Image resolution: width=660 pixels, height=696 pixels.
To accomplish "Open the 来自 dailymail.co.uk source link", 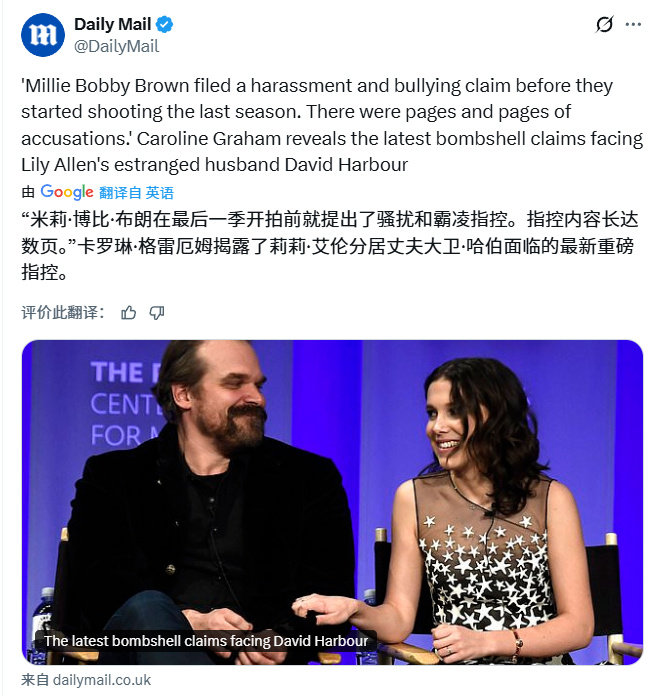I will point(86,680).
